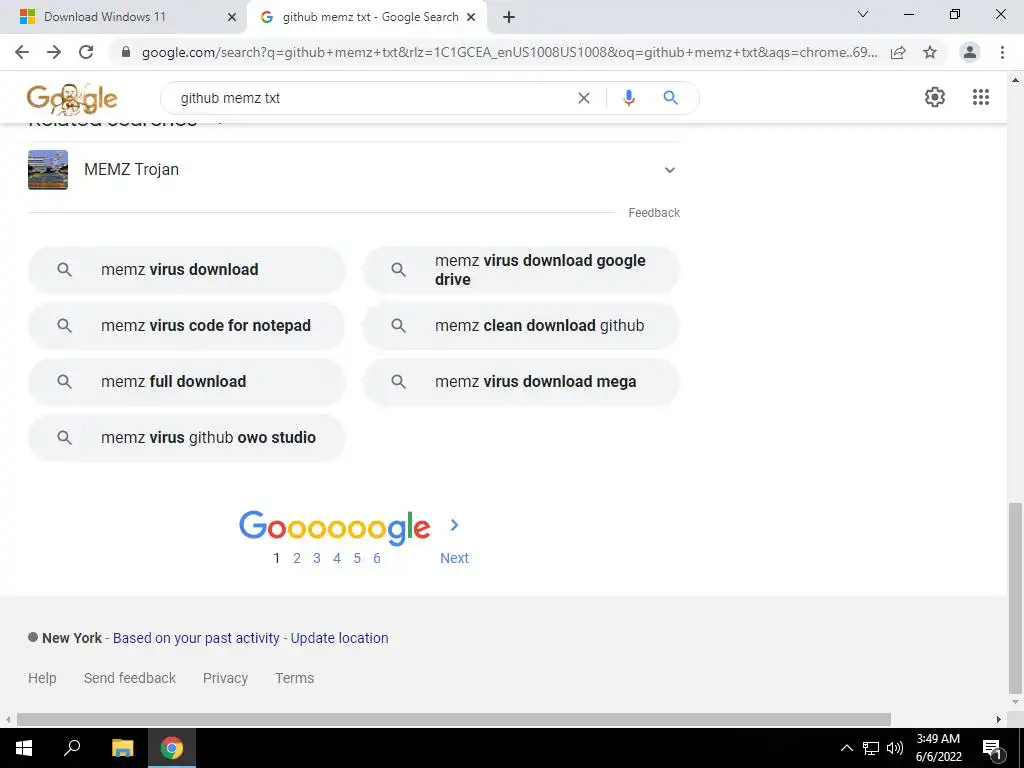Open the Chrome profile avatar

[x=970, y=52]
